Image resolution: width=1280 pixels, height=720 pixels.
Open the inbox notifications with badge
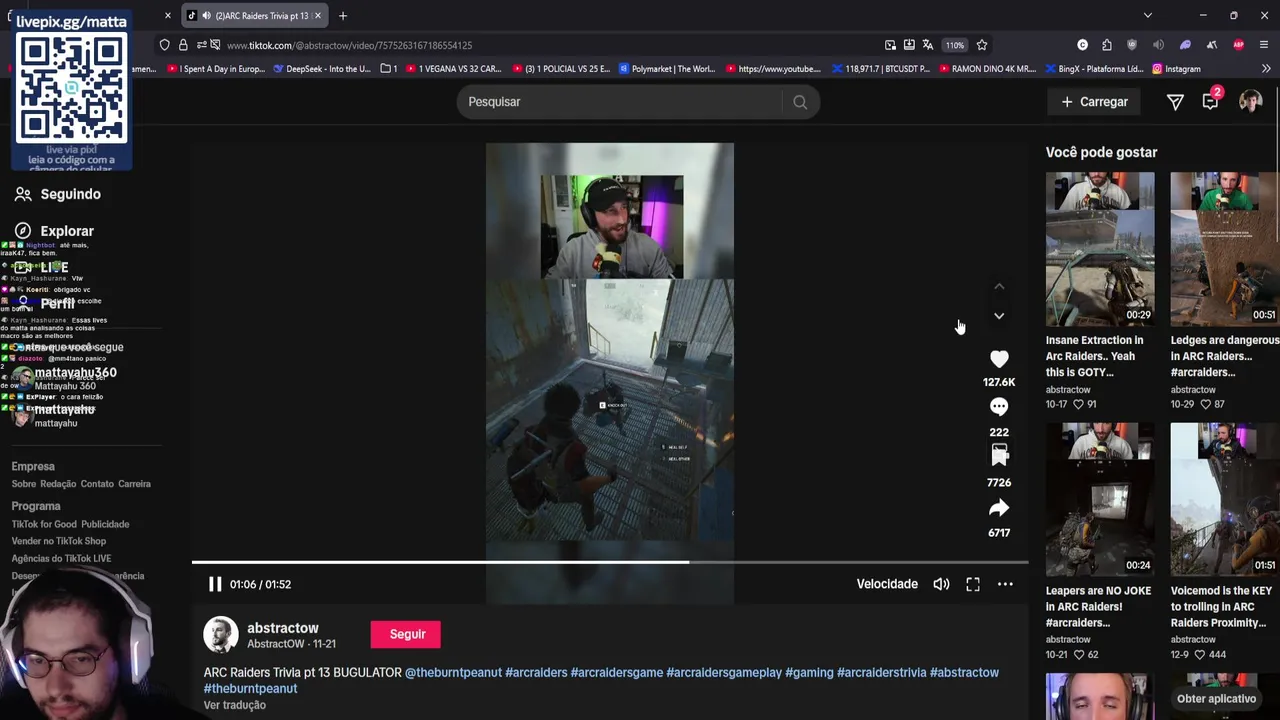(x=1211, y=101)
